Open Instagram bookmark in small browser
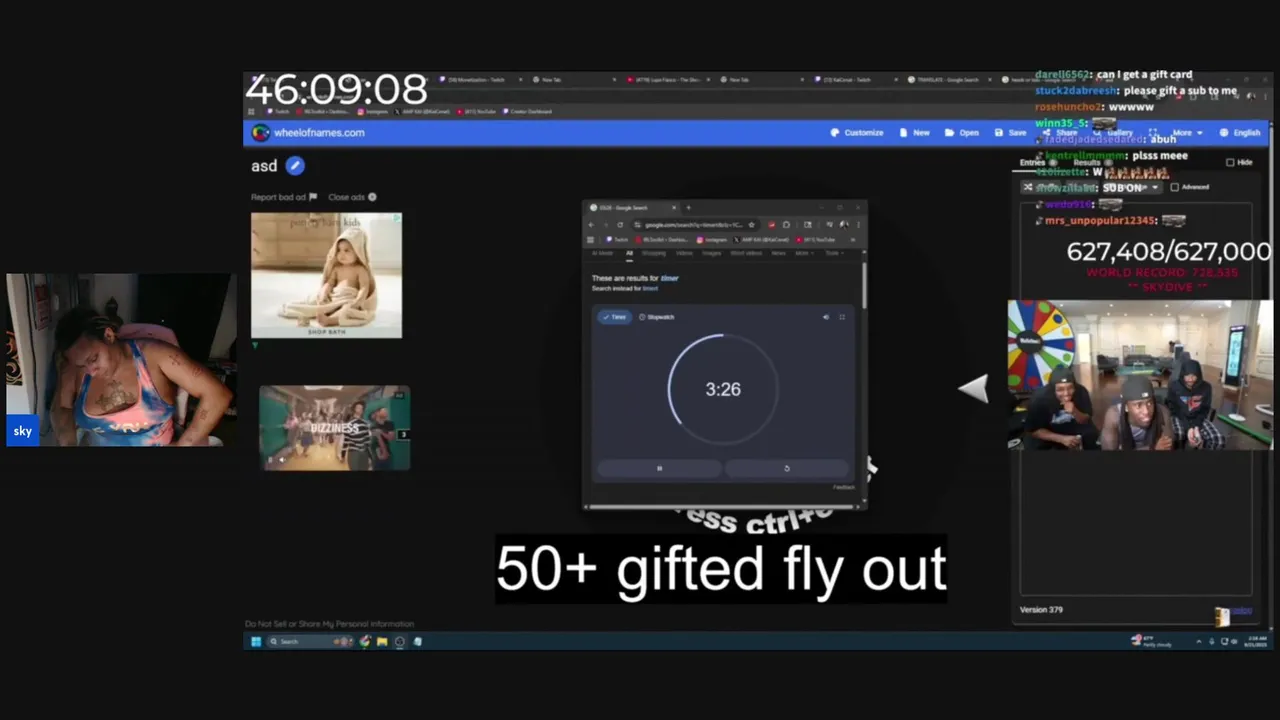 tap(714, 240)
